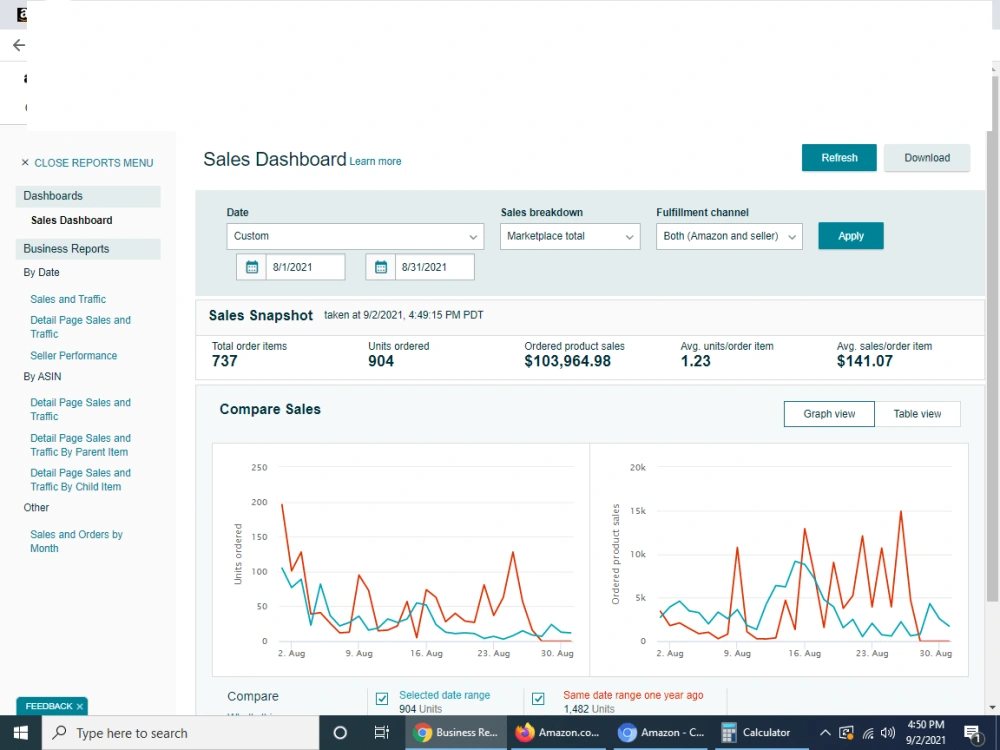Image resolution: width=1000 pixels, height=750 pixels.
Task: Open Detail Page Sales and Traffic By Parent Item
Action: coord(80,445)
